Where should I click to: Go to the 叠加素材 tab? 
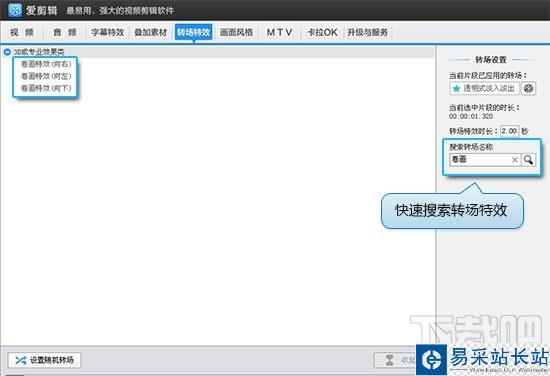[151, 33]
